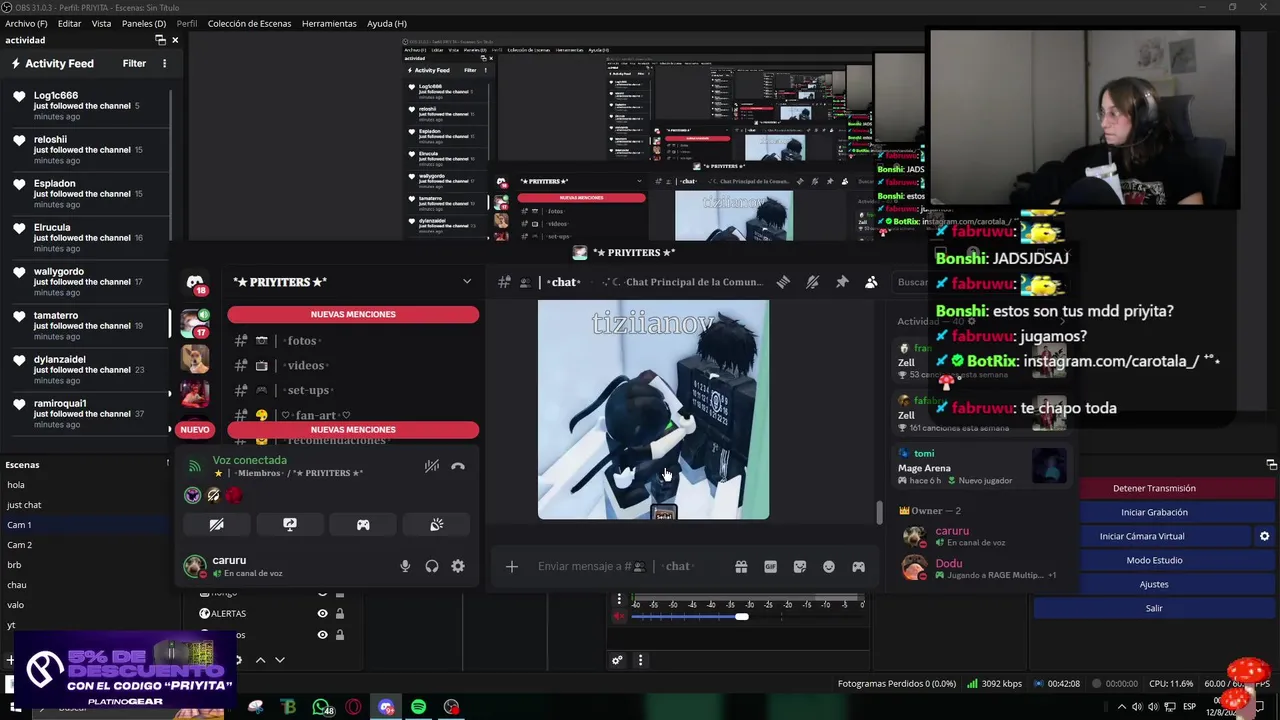Open the Archivo (F) menu

pos(26,23)
